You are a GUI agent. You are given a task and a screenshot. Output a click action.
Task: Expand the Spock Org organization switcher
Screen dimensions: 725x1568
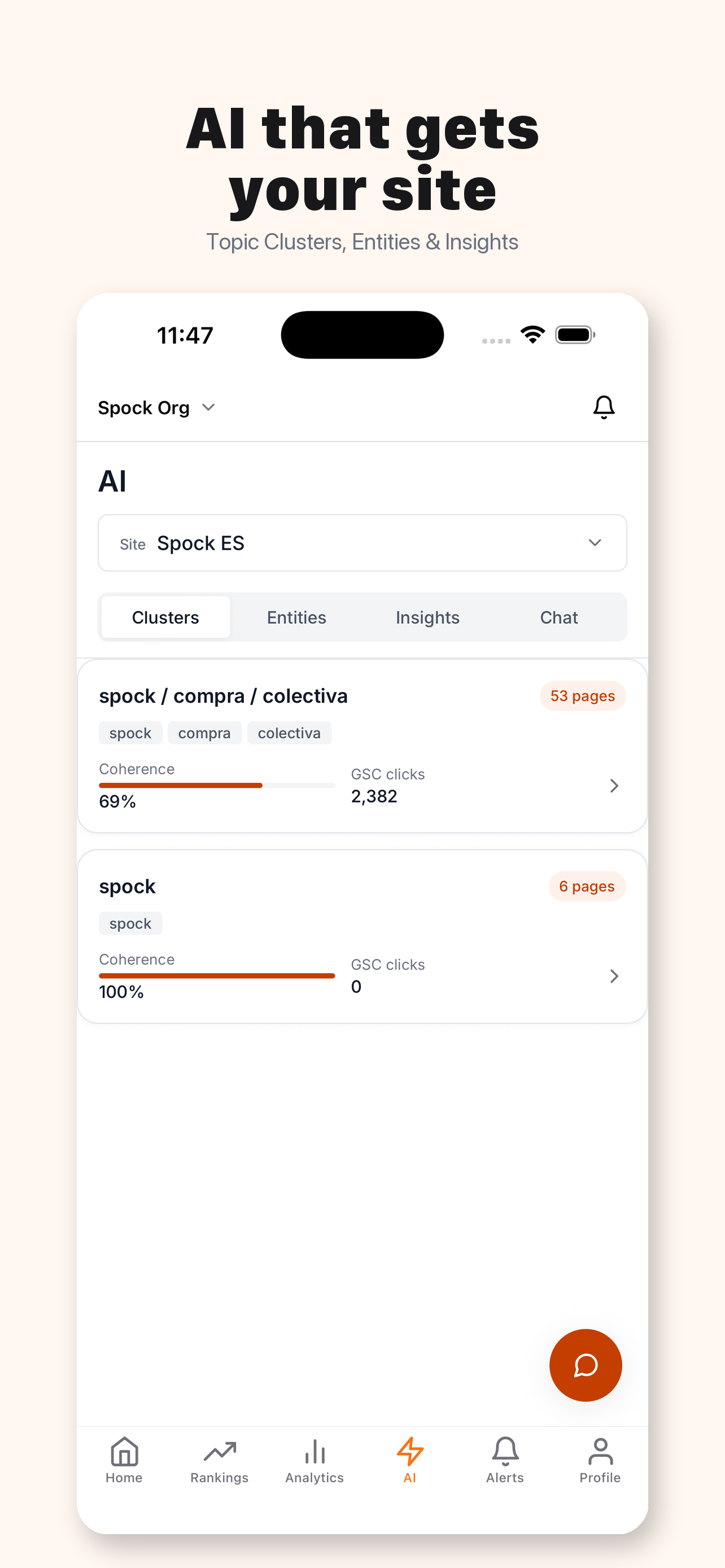coord(157,407)
